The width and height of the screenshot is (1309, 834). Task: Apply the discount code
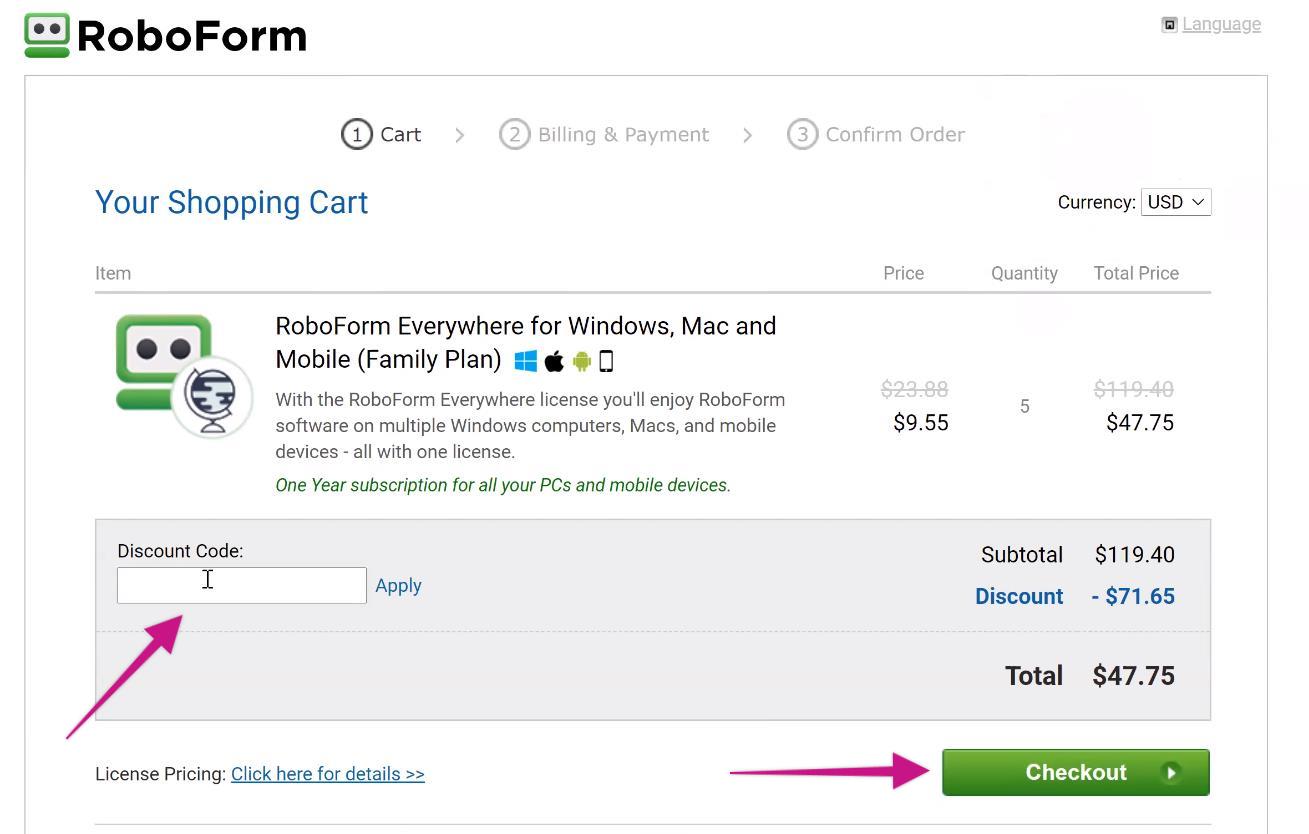click(398, 586)
